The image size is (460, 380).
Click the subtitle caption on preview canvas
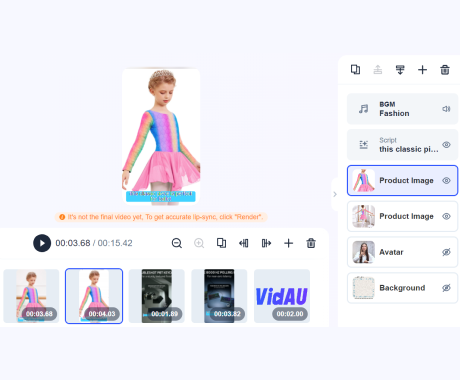coord(161,196)
